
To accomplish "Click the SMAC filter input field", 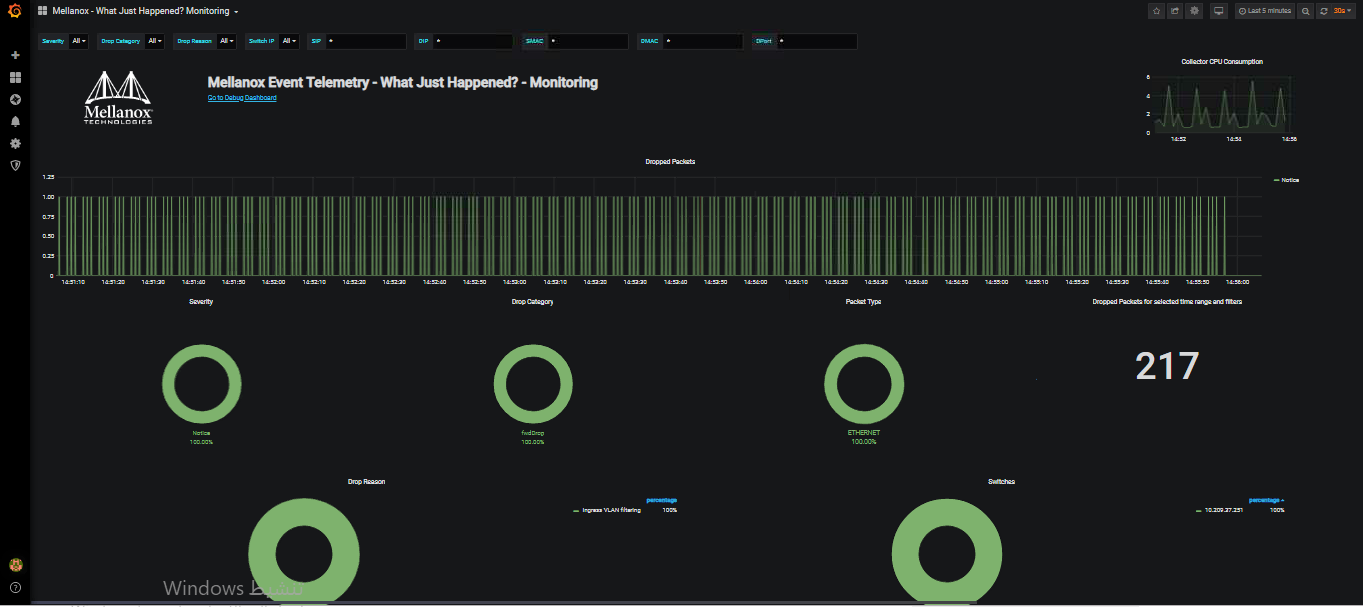I will click(587, 41).
